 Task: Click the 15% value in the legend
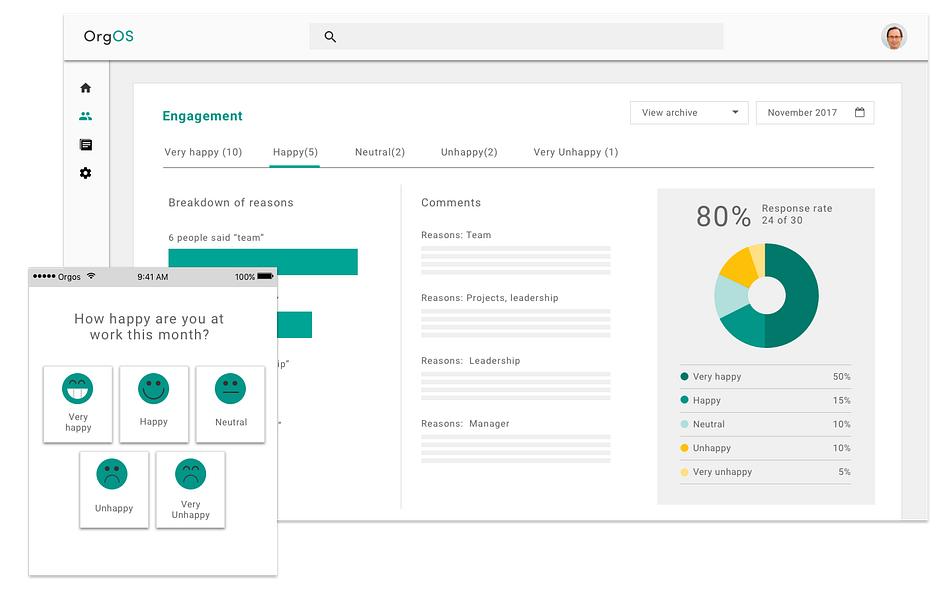pyautogui.click(x=841, y=400)
